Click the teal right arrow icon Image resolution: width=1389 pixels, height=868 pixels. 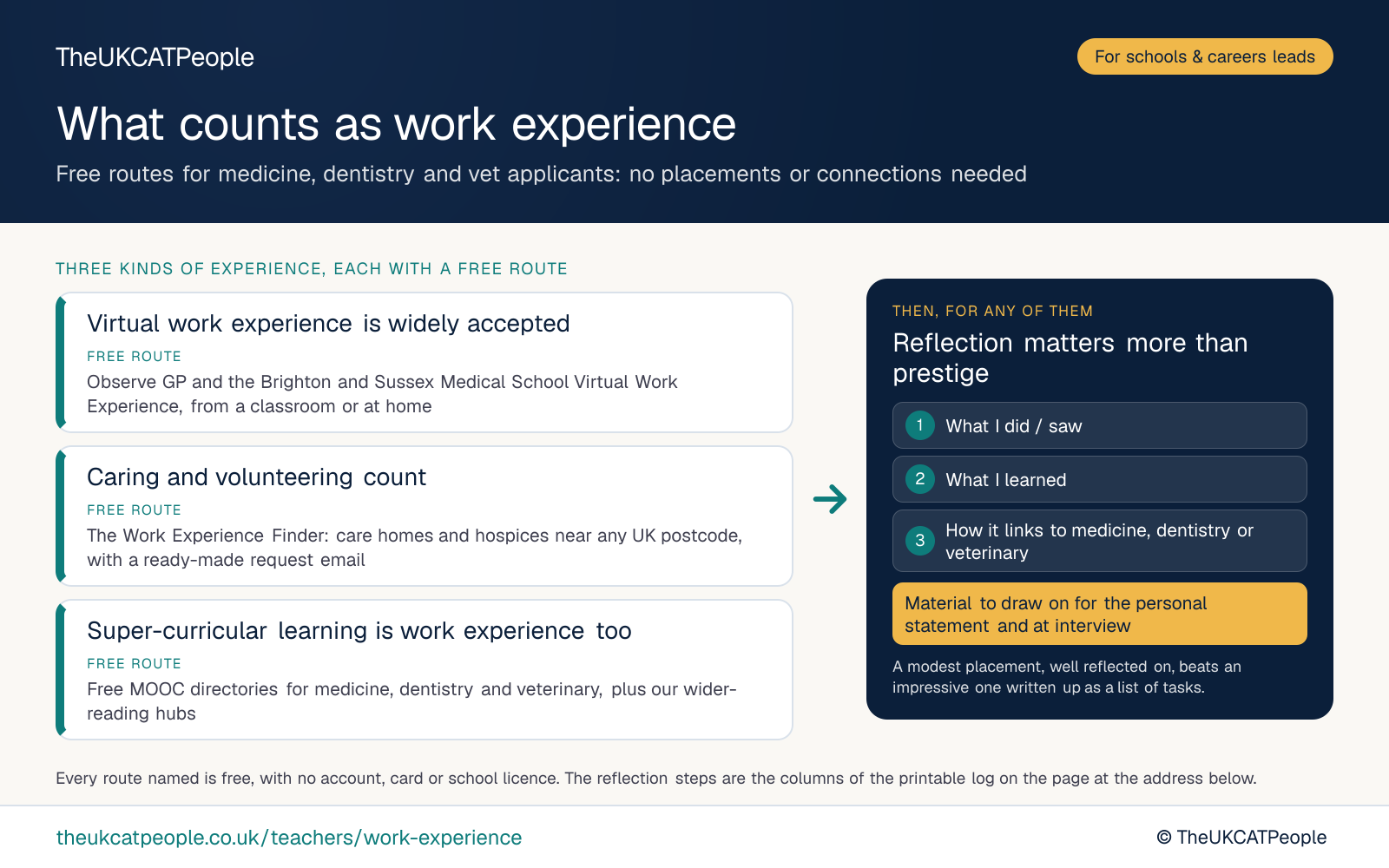[830, 499]
